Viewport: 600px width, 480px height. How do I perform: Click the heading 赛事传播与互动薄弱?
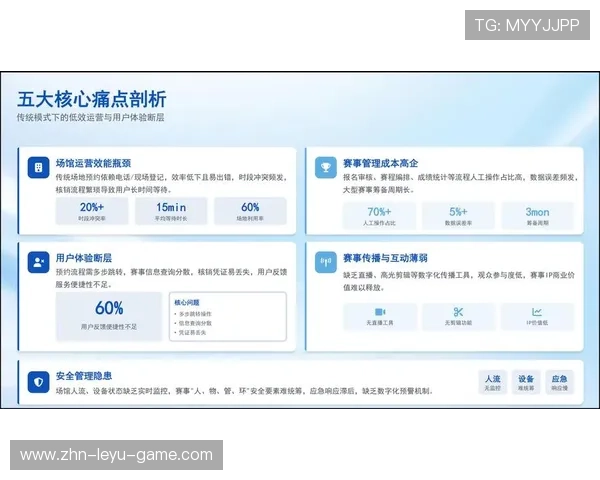pyautogui.click(x=385, y=258)
